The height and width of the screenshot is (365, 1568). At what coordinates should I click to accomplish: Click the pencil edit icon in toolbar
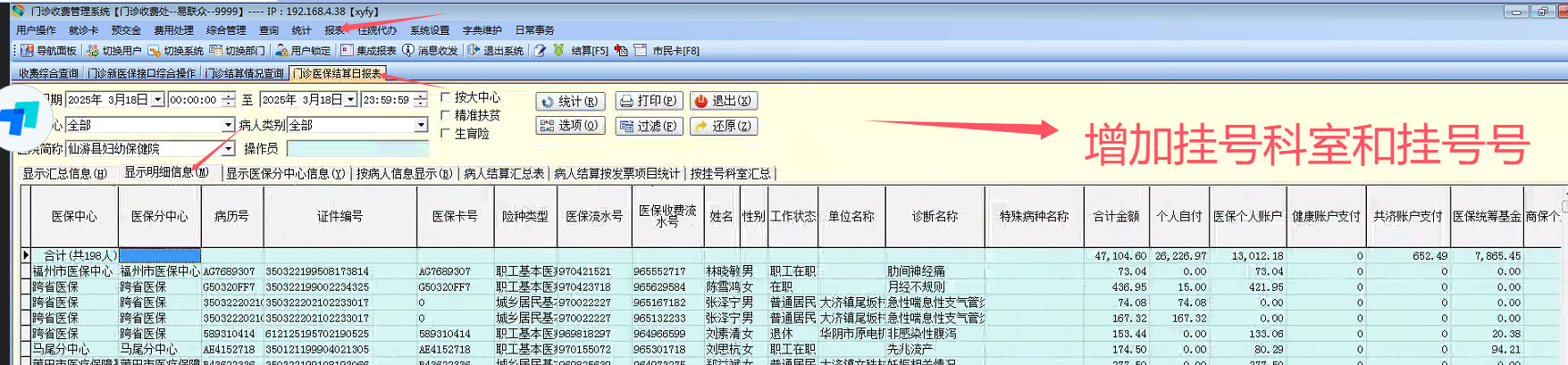pos(540,51)
